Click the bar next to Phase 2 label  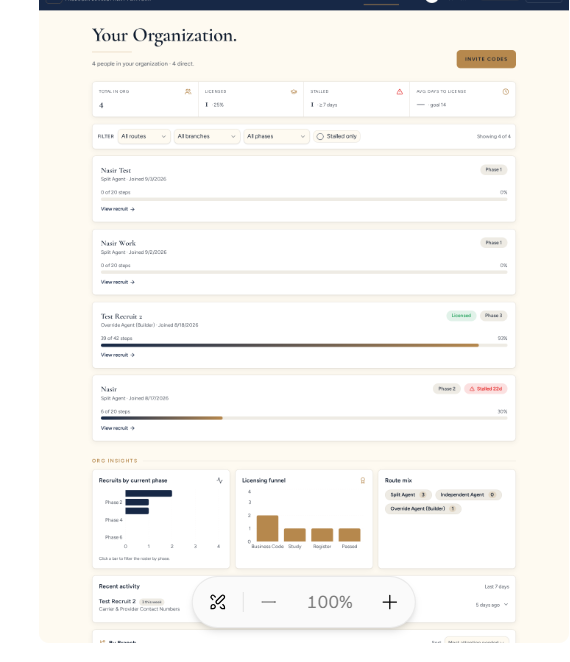[x=137, y=502]
